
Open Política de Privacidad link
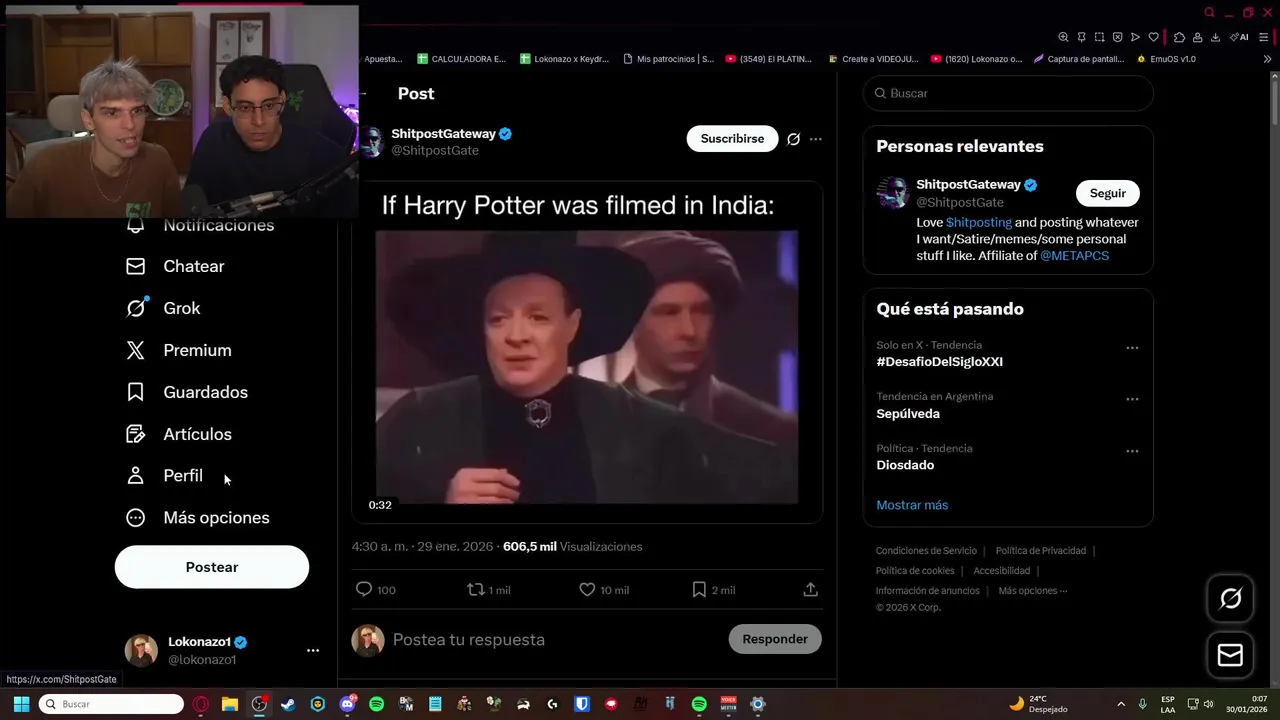coord(1041,551)
